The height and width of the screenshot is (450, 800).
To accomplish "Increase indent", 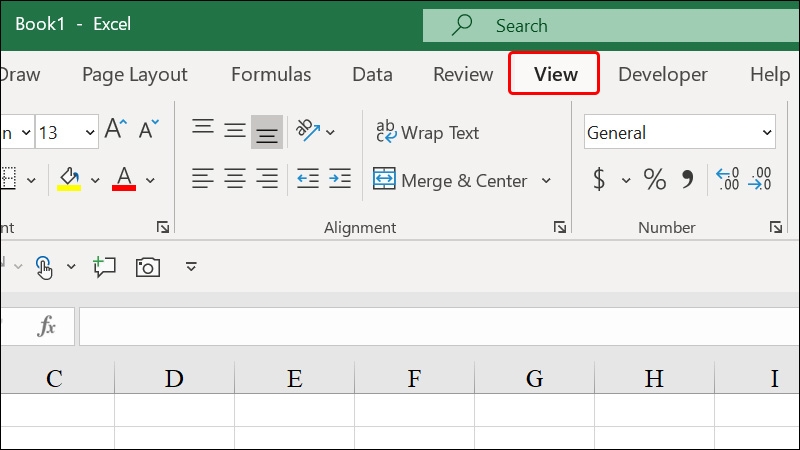I will pos(340,179).
